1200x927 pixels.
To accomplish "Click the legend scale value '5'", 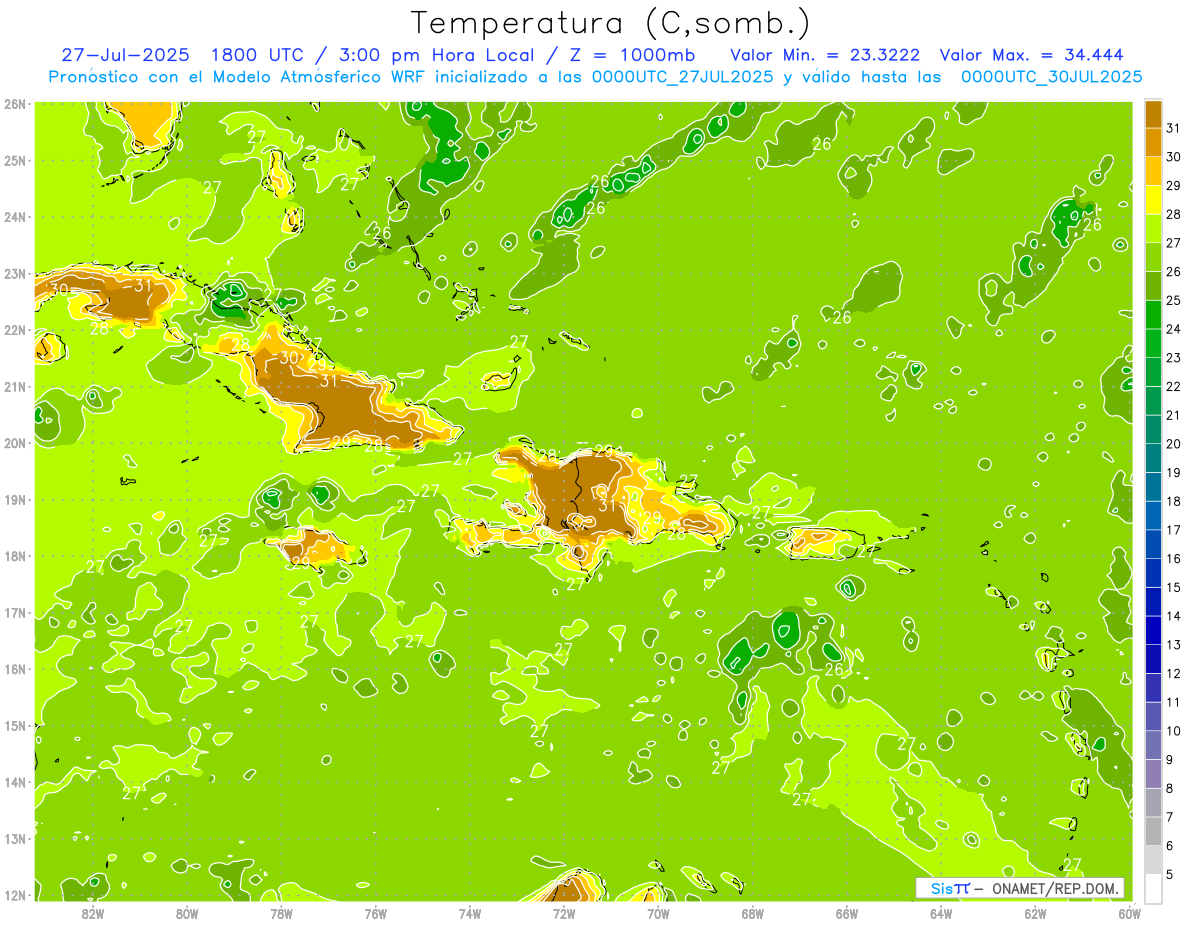I will 1171,874.
